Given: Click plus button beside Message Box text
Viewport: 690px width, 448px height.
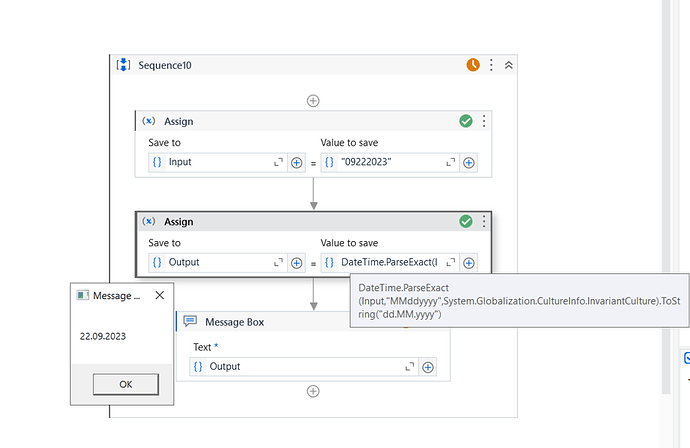Looking at the screenshot, I should tap(428, 367).
